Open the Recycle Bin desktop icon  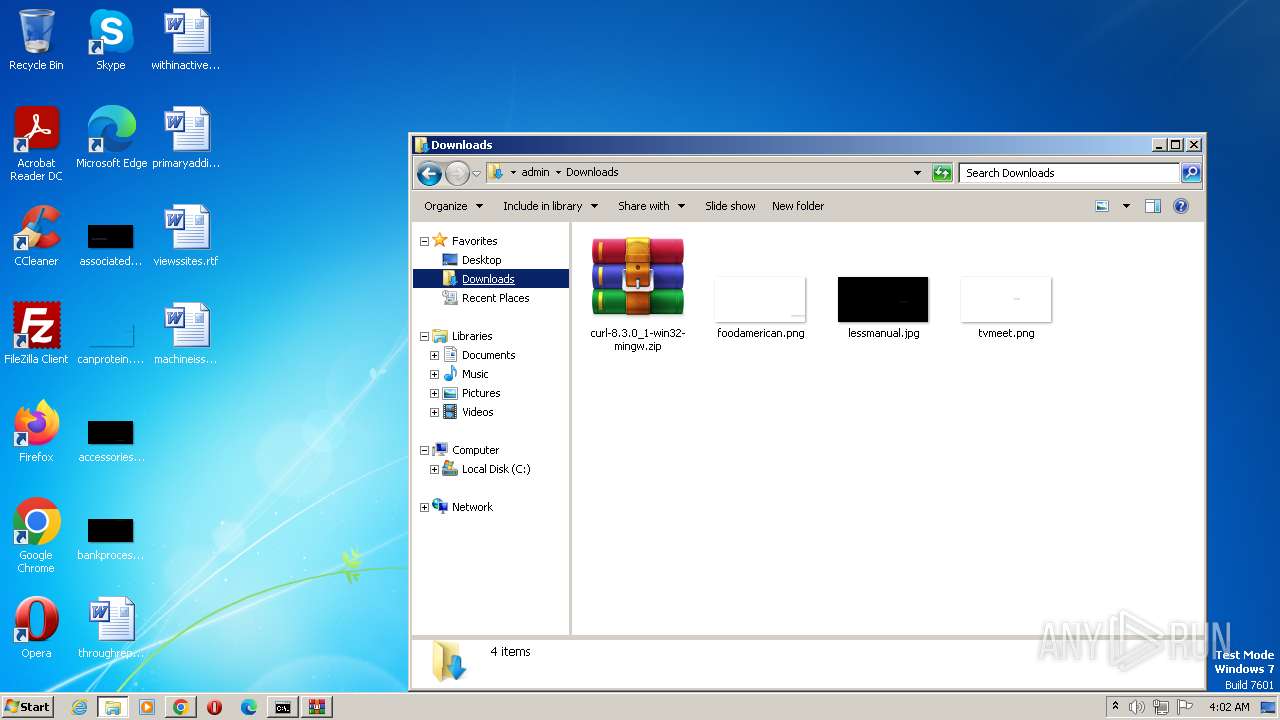(x=36, y=40)
